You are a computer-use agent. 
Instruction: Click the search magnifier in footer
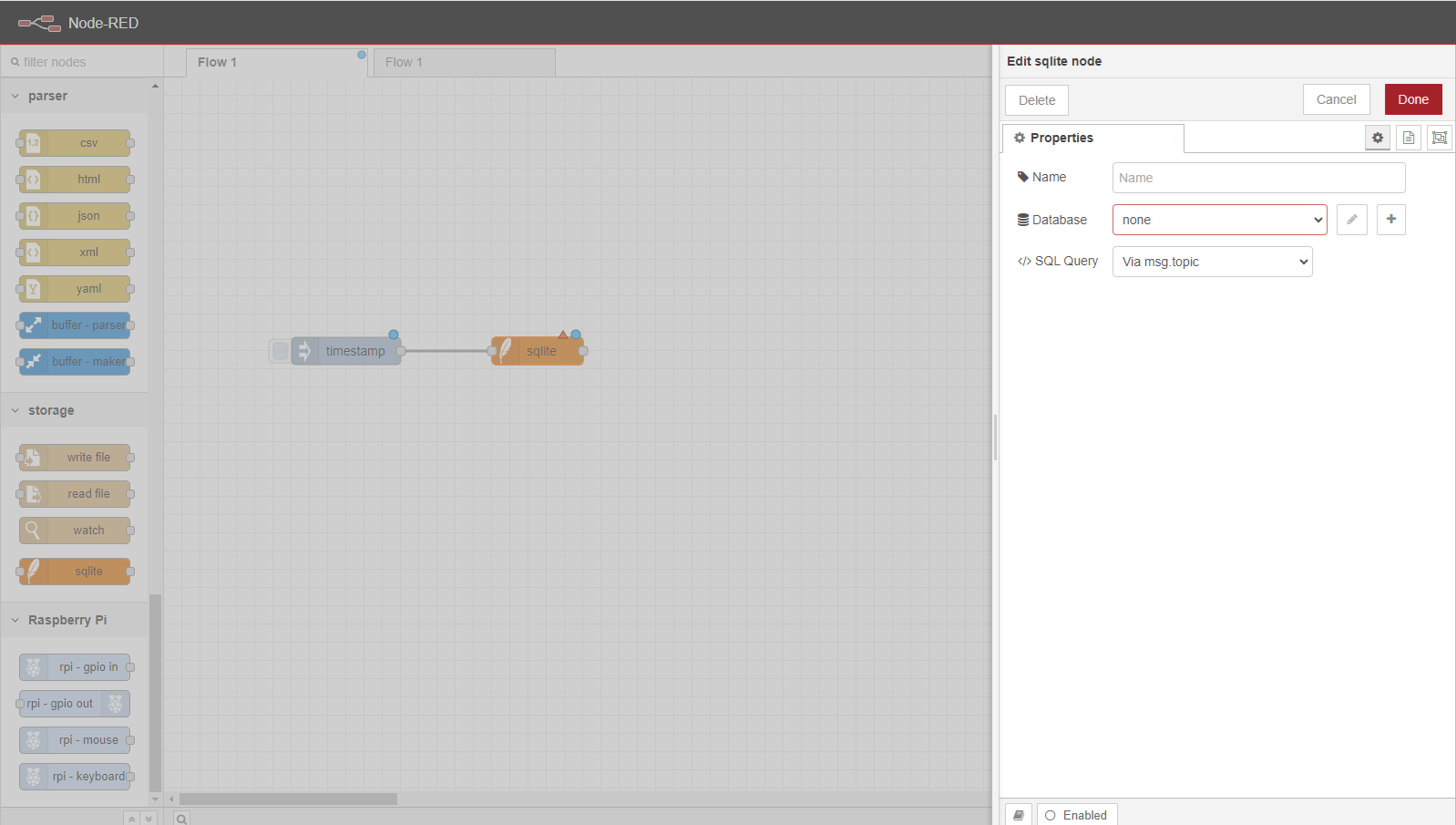pyautogui.click(x=181, y=819)
